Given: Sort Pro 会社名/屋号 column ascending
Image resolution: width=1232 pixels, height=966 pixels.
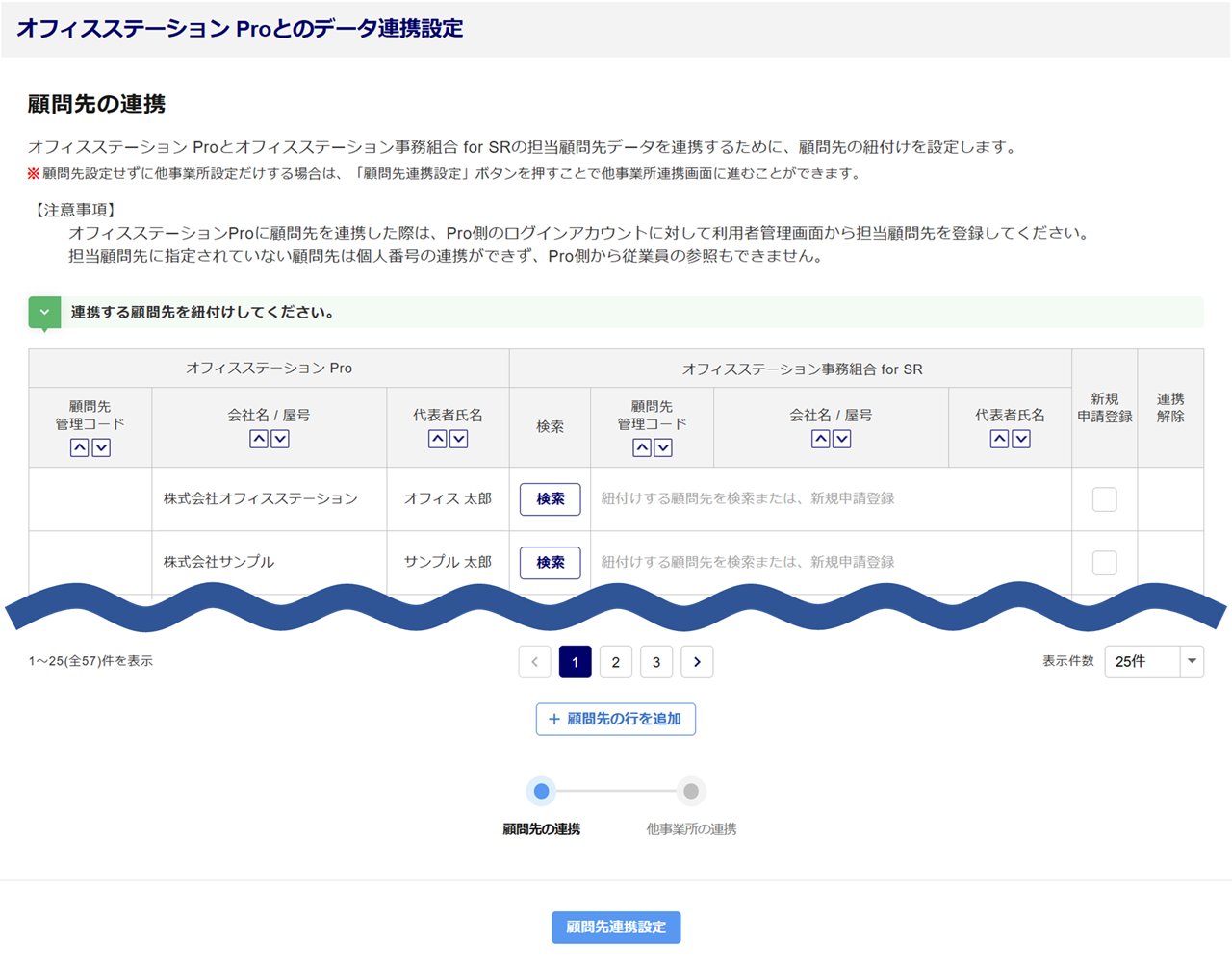Looking at the screenshot, I should (x=258, y=439).
